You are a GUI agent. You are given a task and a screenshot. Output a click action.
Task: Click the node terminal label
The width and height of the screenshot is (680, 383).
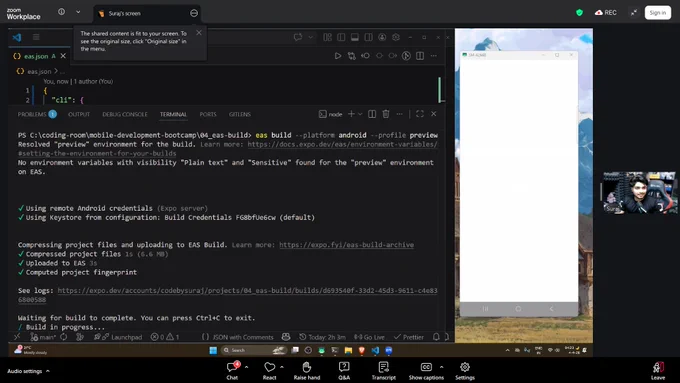330,114
